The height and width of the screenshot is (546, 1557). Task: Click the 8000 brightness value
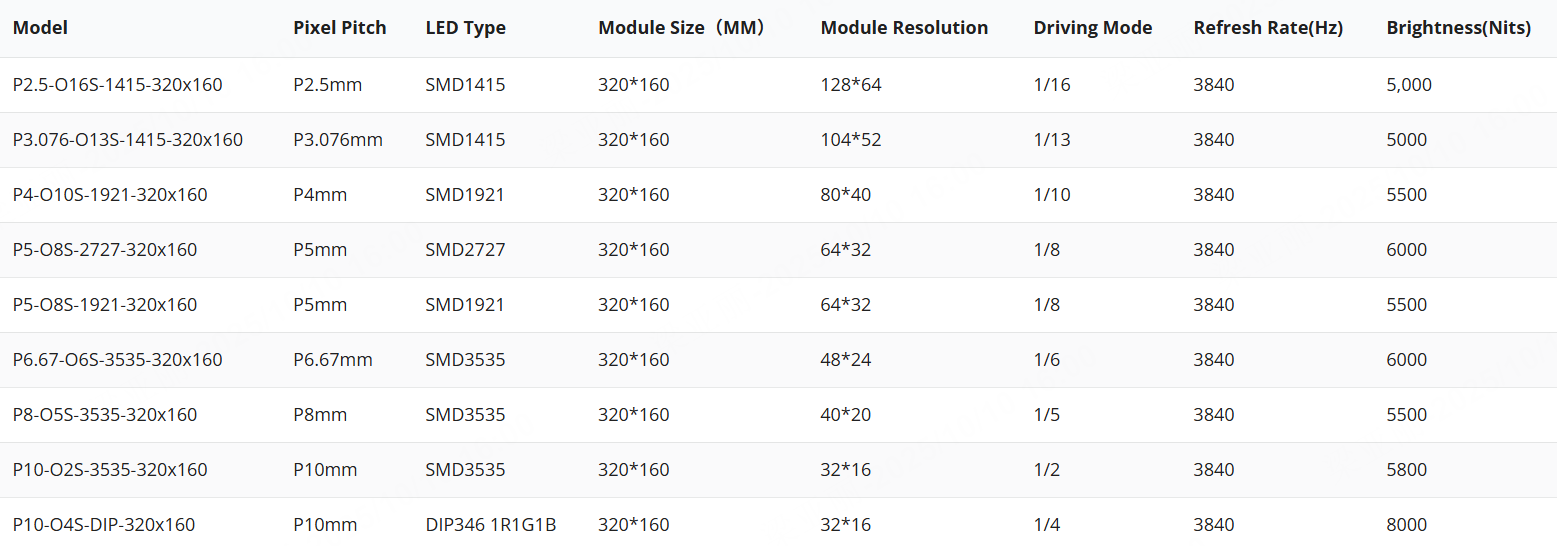click(1406, 525)
